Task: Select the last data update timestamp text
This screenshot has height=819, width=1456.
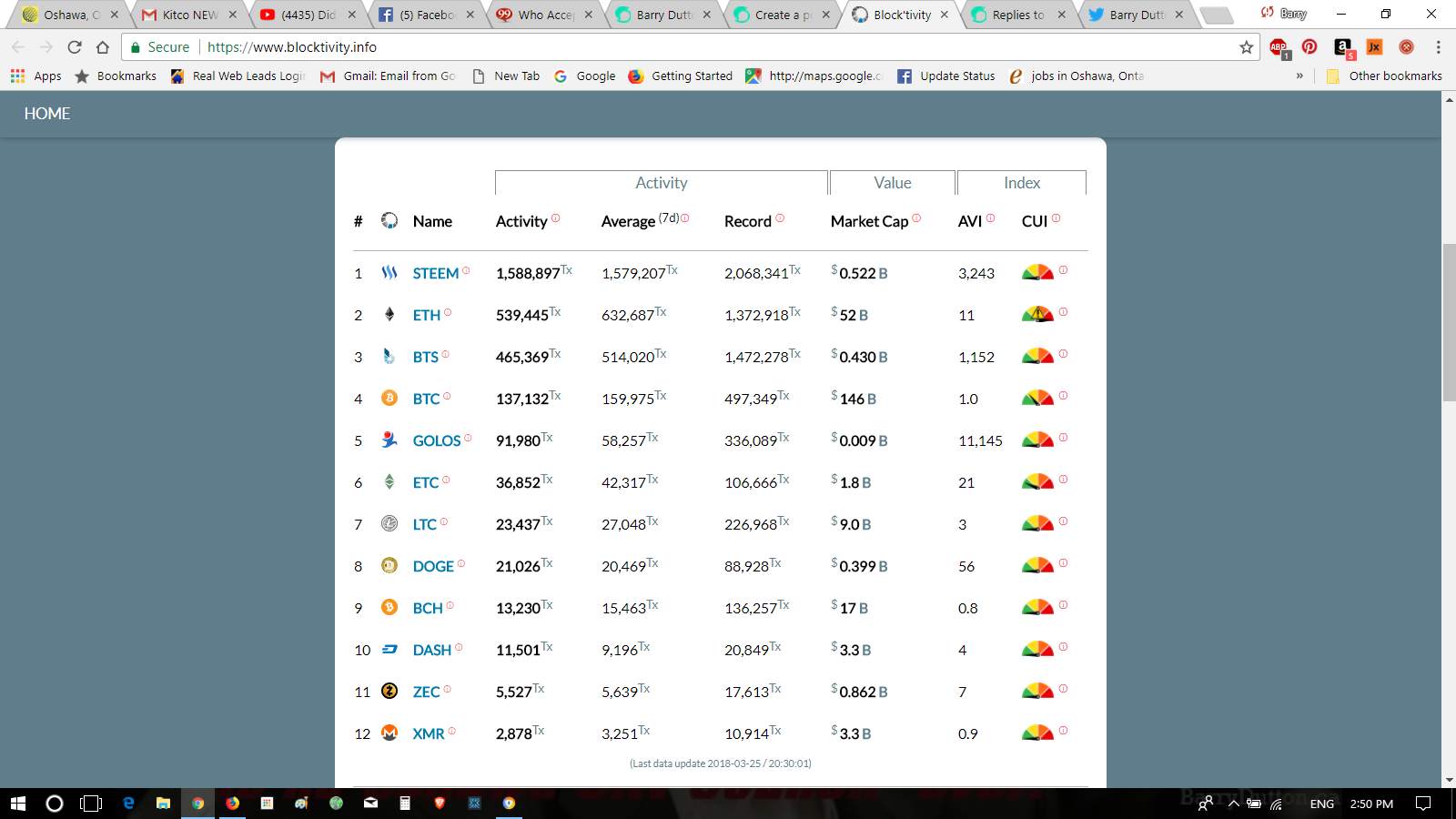Action: pos(721,763)
